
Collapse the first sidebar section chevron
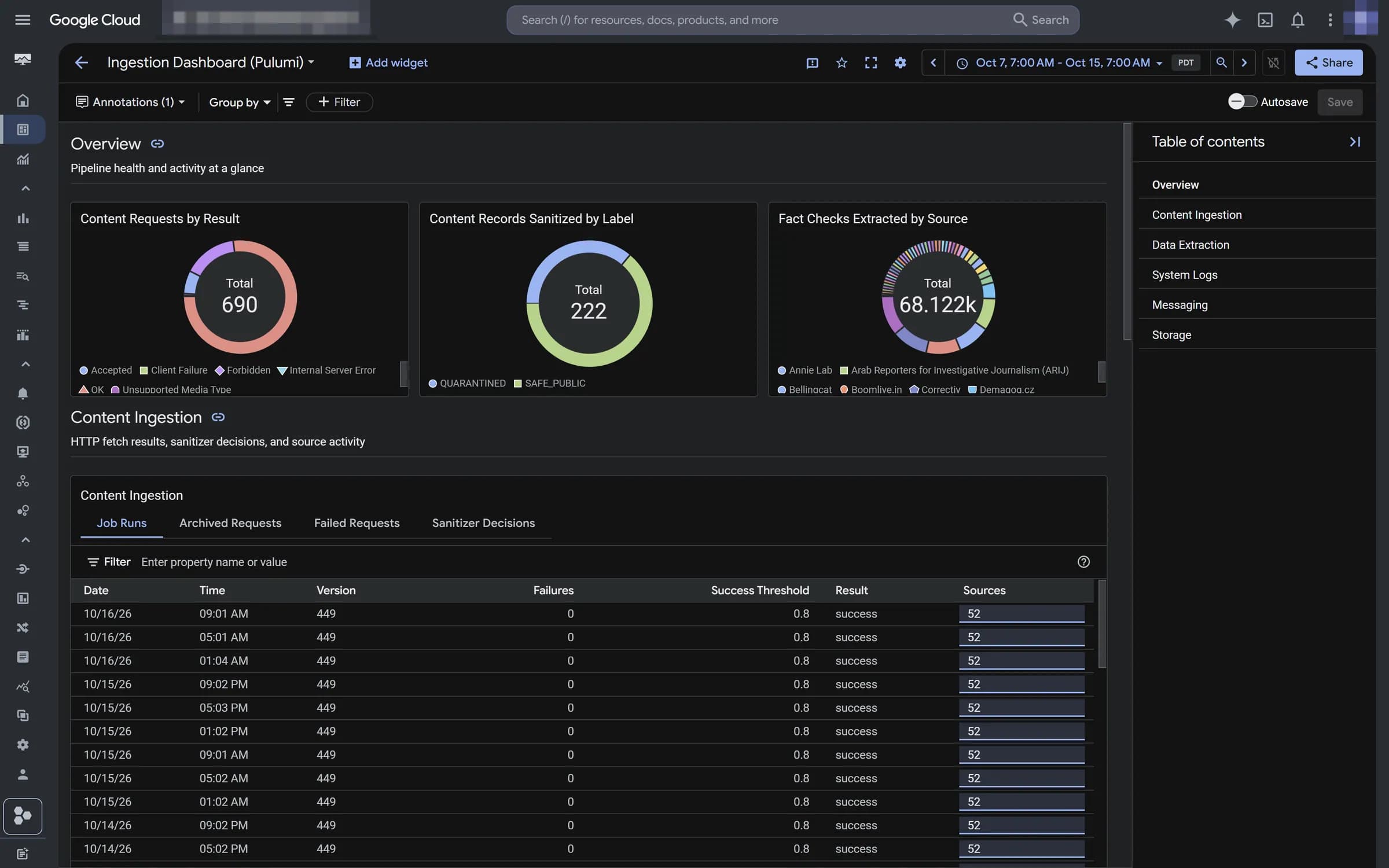tap(25, 189)
